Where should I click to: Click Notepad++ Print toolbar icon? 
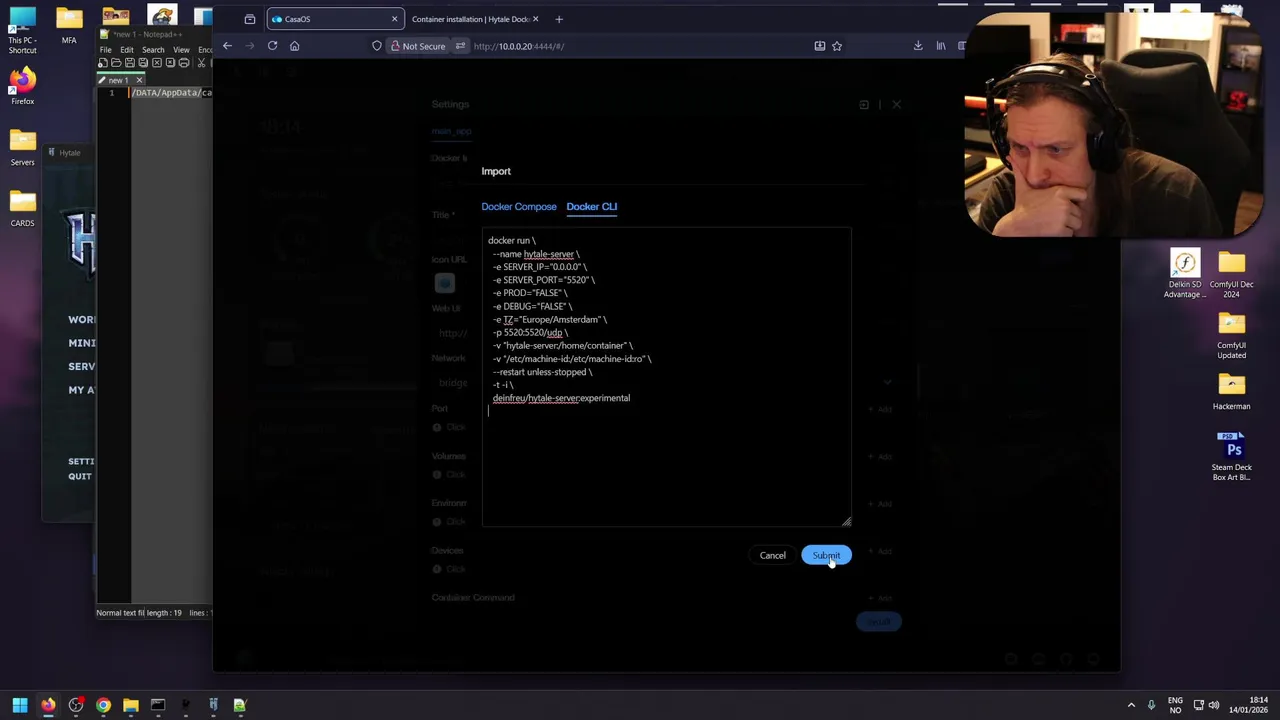tap(183, 63)
